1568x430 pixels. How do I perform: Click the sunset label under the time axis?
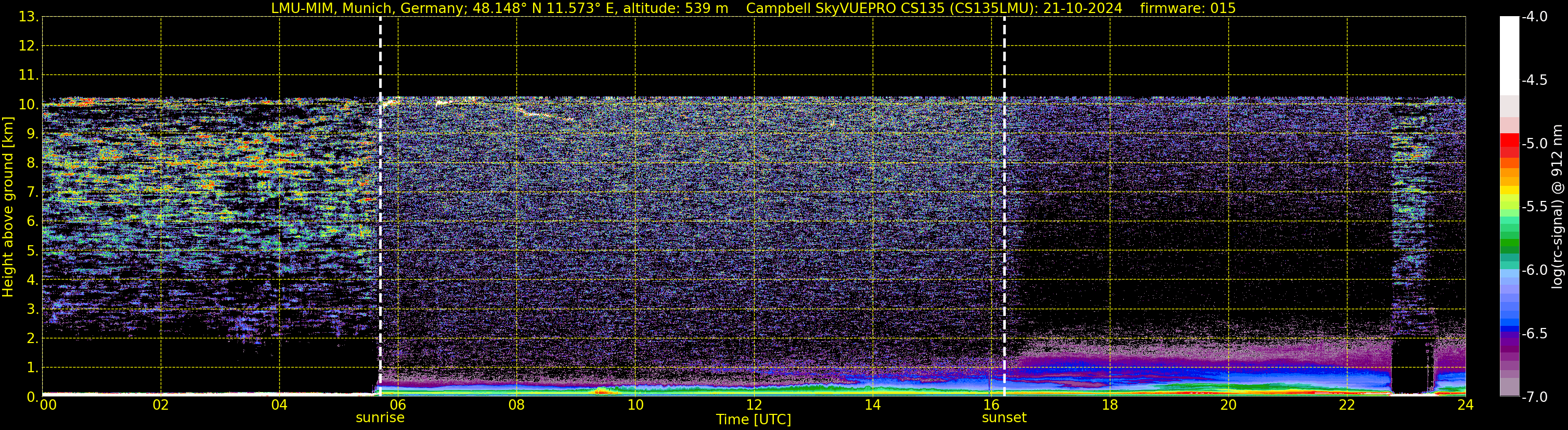tap(1004, 418)
